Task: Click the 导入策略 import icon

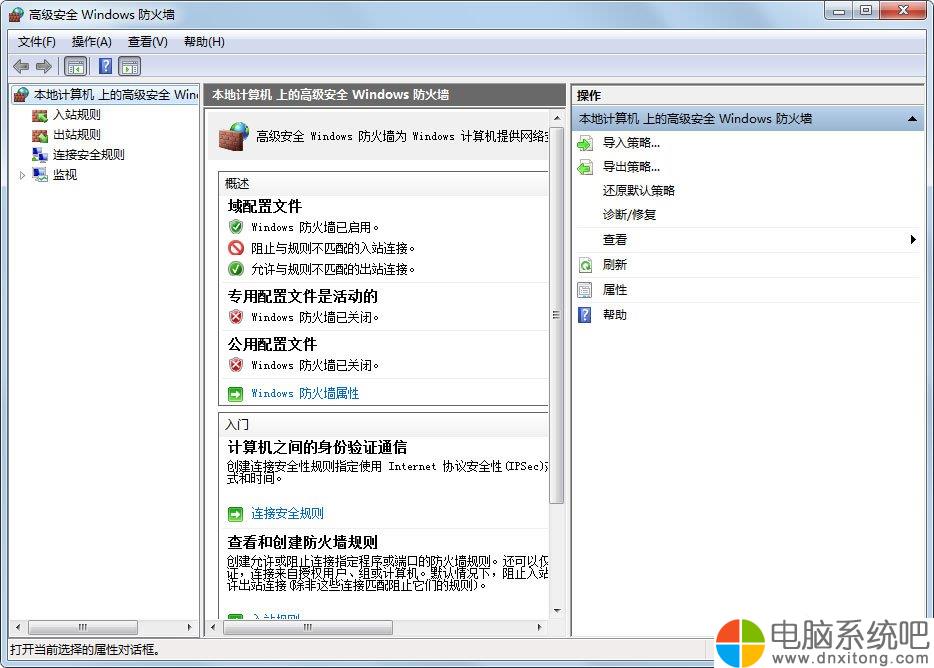Action: click(585, 143)
